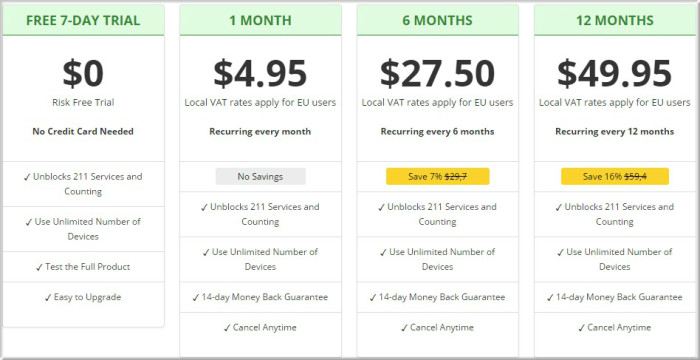
Task: Click Cancel Anytime in 1 Month plan
Action: pyautogui.click(x=260, y=327)
